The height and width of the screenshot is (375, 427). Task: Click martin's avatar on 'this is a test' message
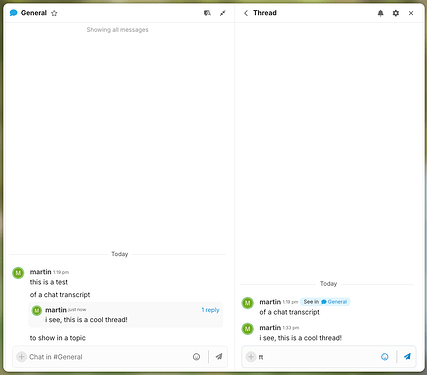pos(18,273)
